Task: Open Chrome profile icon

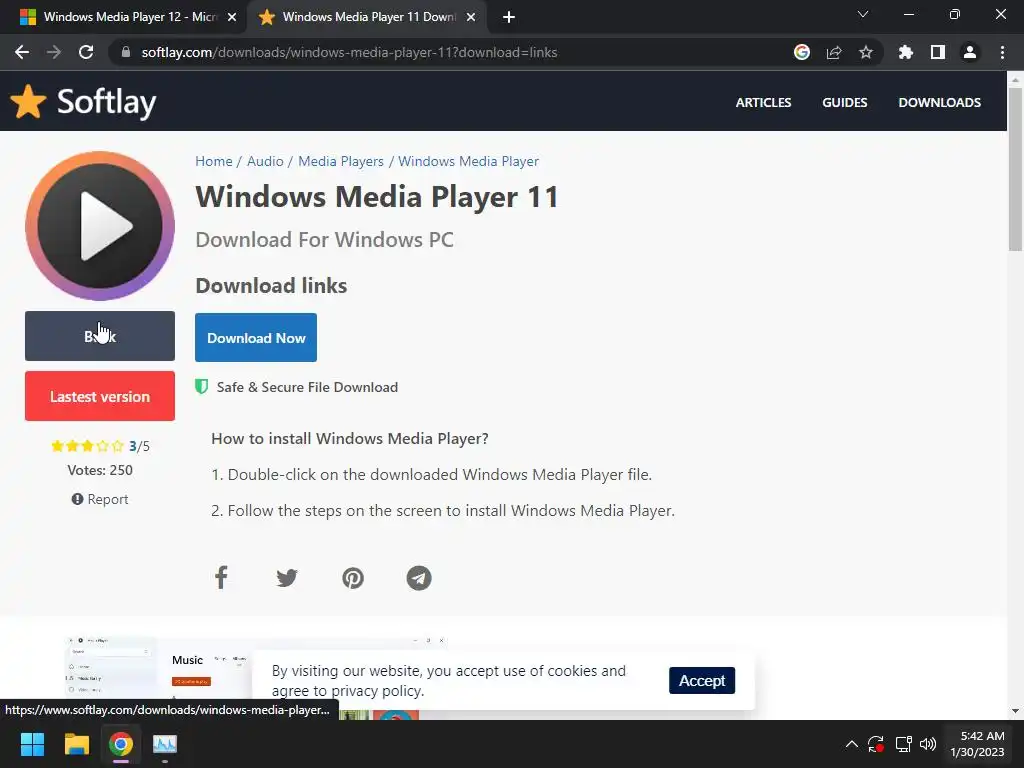Action: [x=970, y=52]
